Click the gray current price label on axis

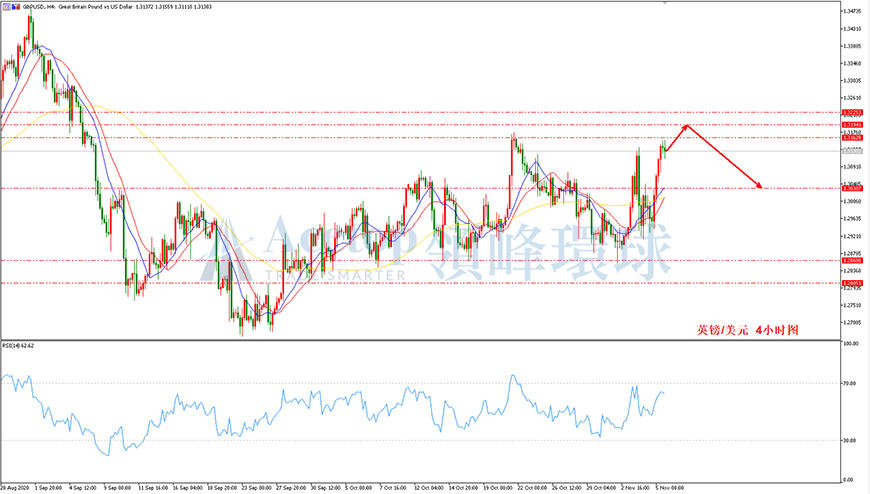[x=852, y=150]
